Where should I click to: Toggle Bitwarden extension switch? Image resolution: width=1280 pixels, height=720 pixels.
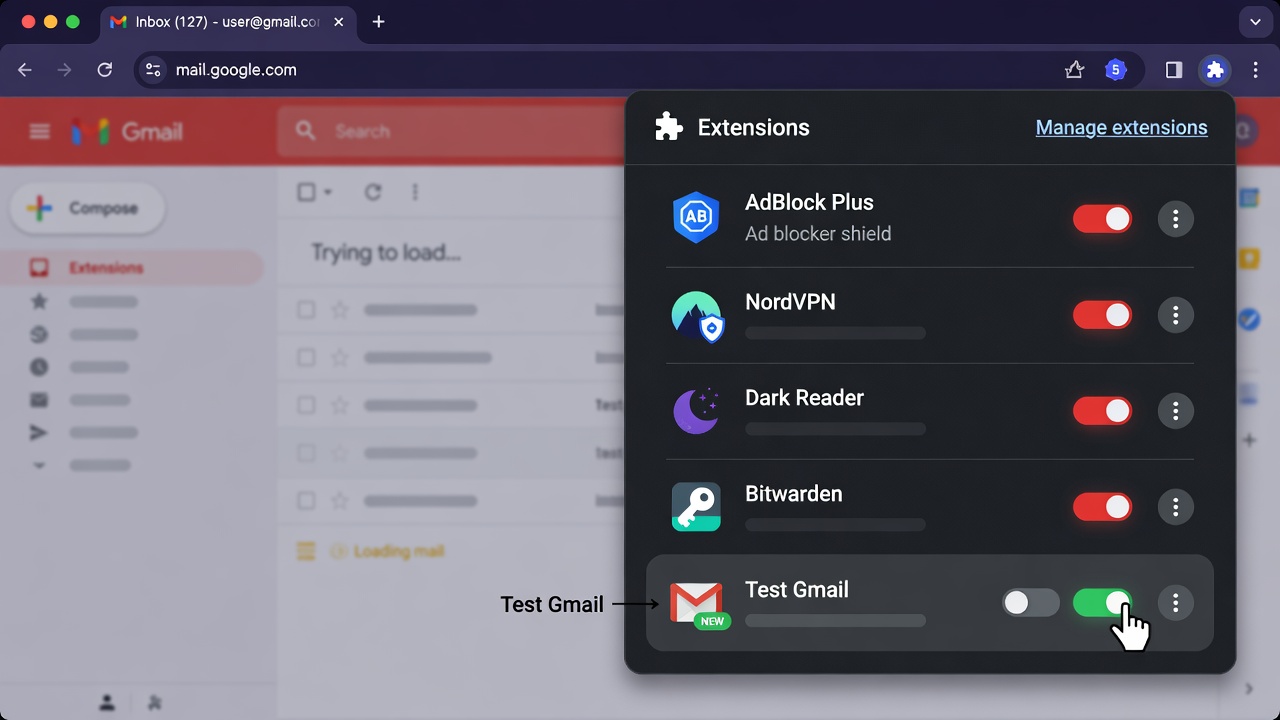coord(1102,507)
